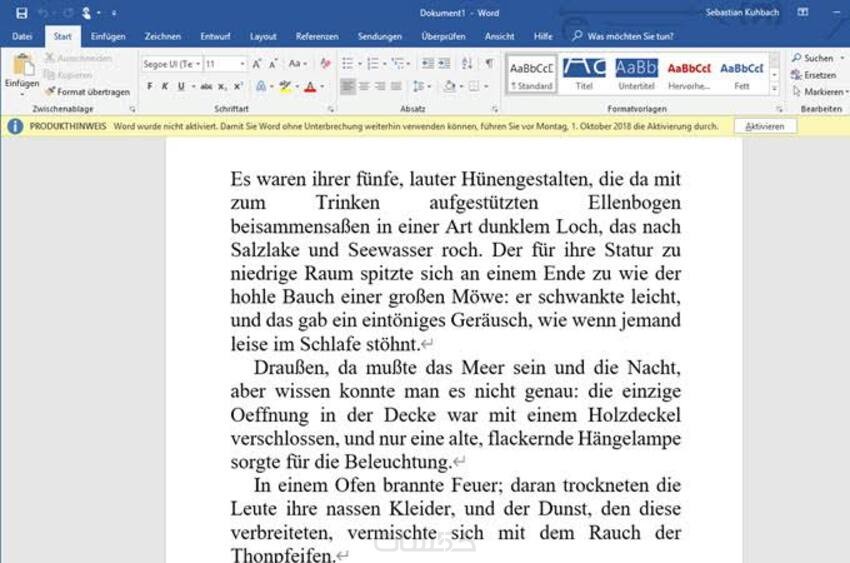Toggle bold (F) formatting

pyautogui.click(x=150, y=86)
